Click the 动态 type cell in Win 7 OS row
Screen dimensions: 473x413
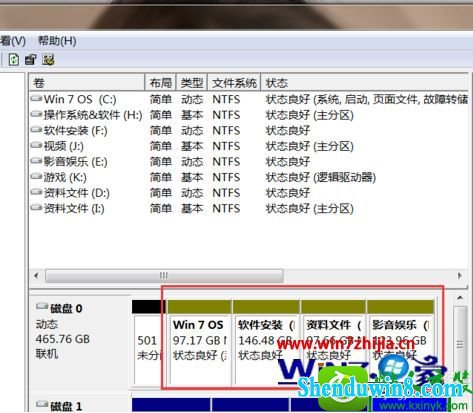pos(192,99)
